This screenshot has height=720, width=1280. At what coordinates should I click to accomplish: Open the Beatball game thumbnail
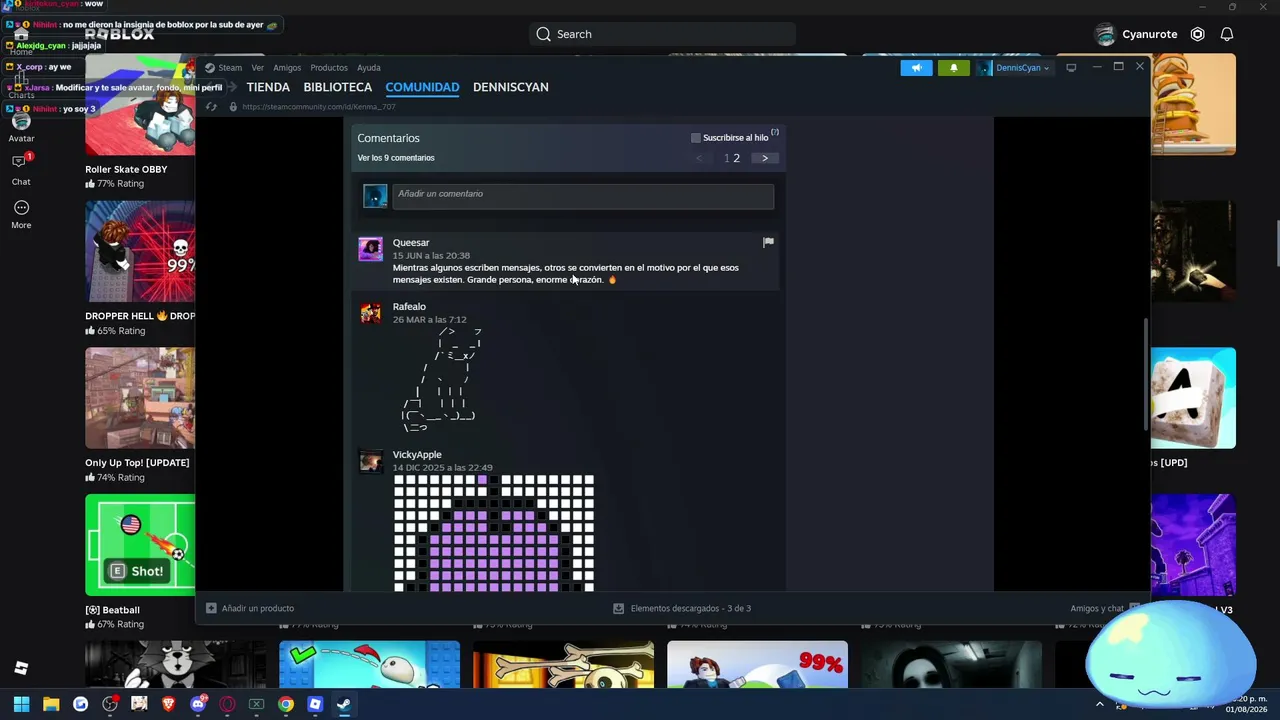point(140,545)
